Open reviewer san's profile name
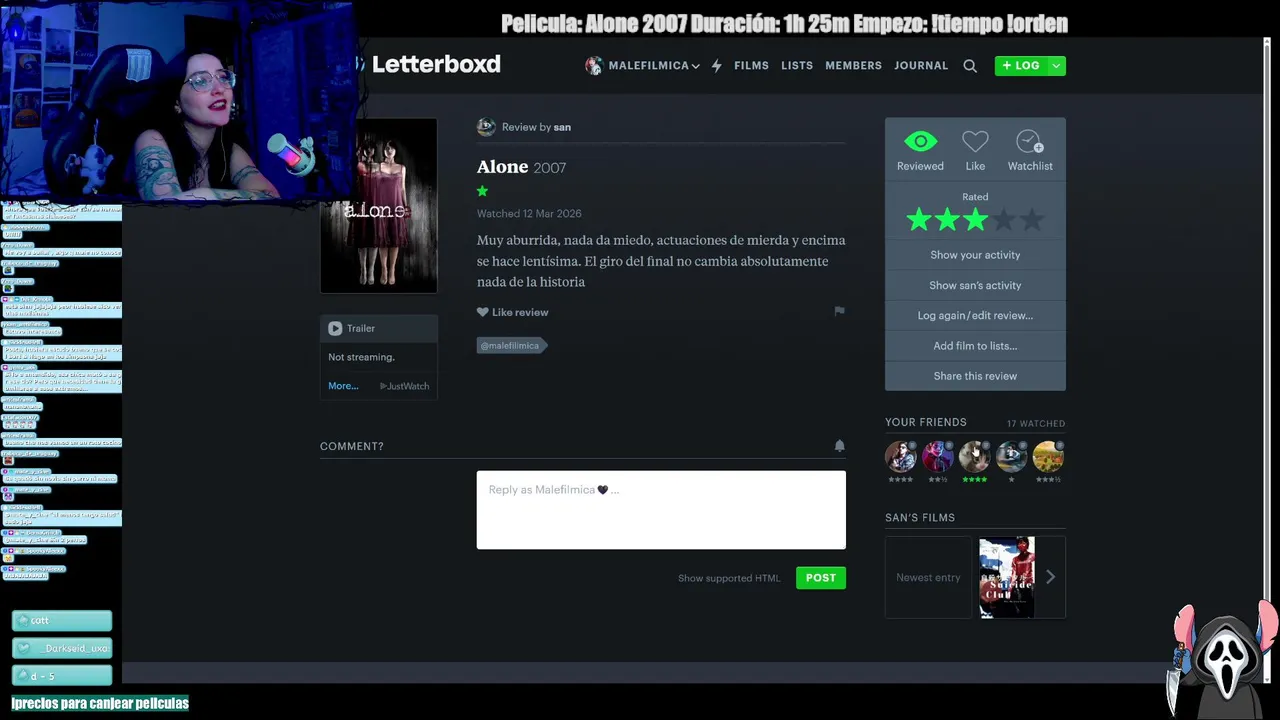This screenshot has width=1280, height=720. tap(562, 127)
